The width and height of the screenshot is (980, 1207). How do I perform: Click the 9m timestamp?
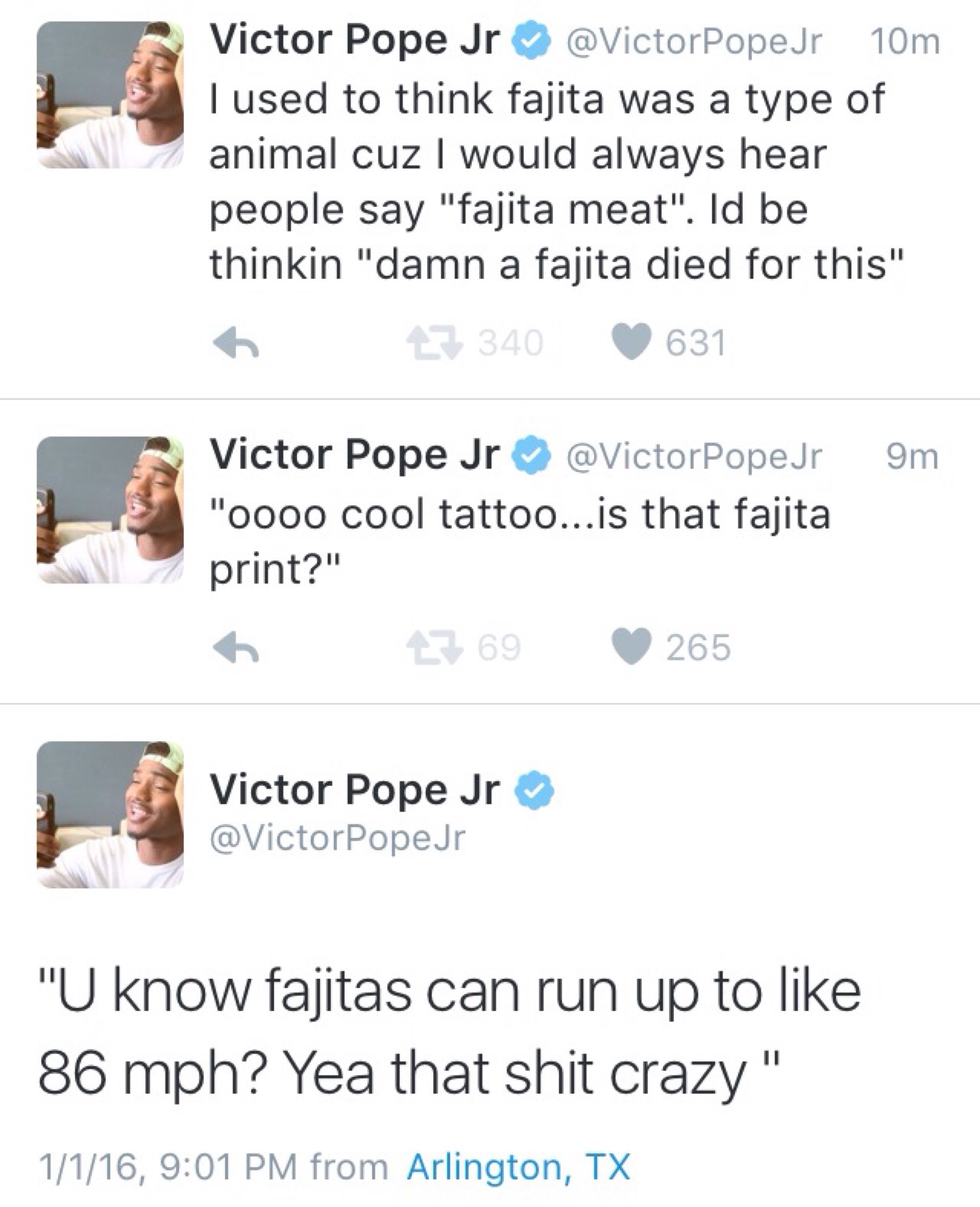[x=912, y=456]
